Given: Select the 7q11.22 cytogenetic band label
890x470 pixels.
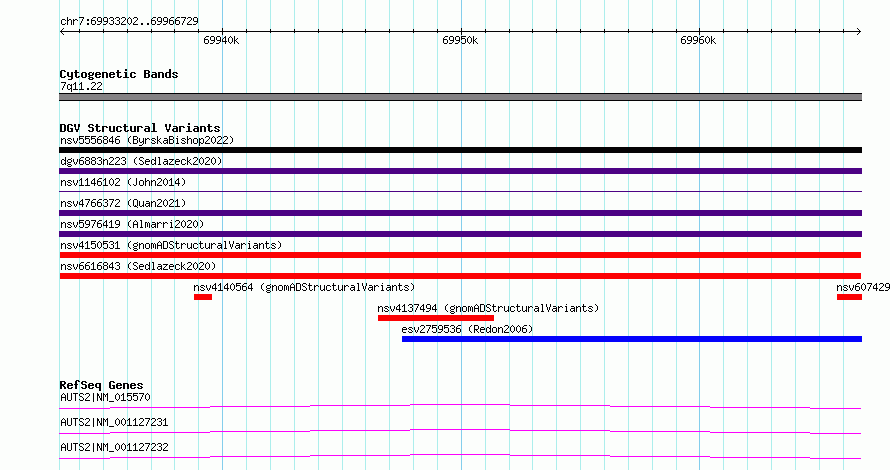Looking at the screenshot, I should pyautogui.click(x=81, y=86).
